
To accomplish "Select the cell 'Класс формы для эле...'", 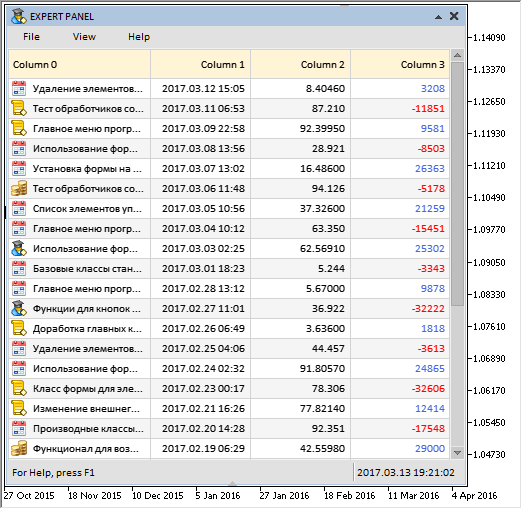I will pos(79,389).
